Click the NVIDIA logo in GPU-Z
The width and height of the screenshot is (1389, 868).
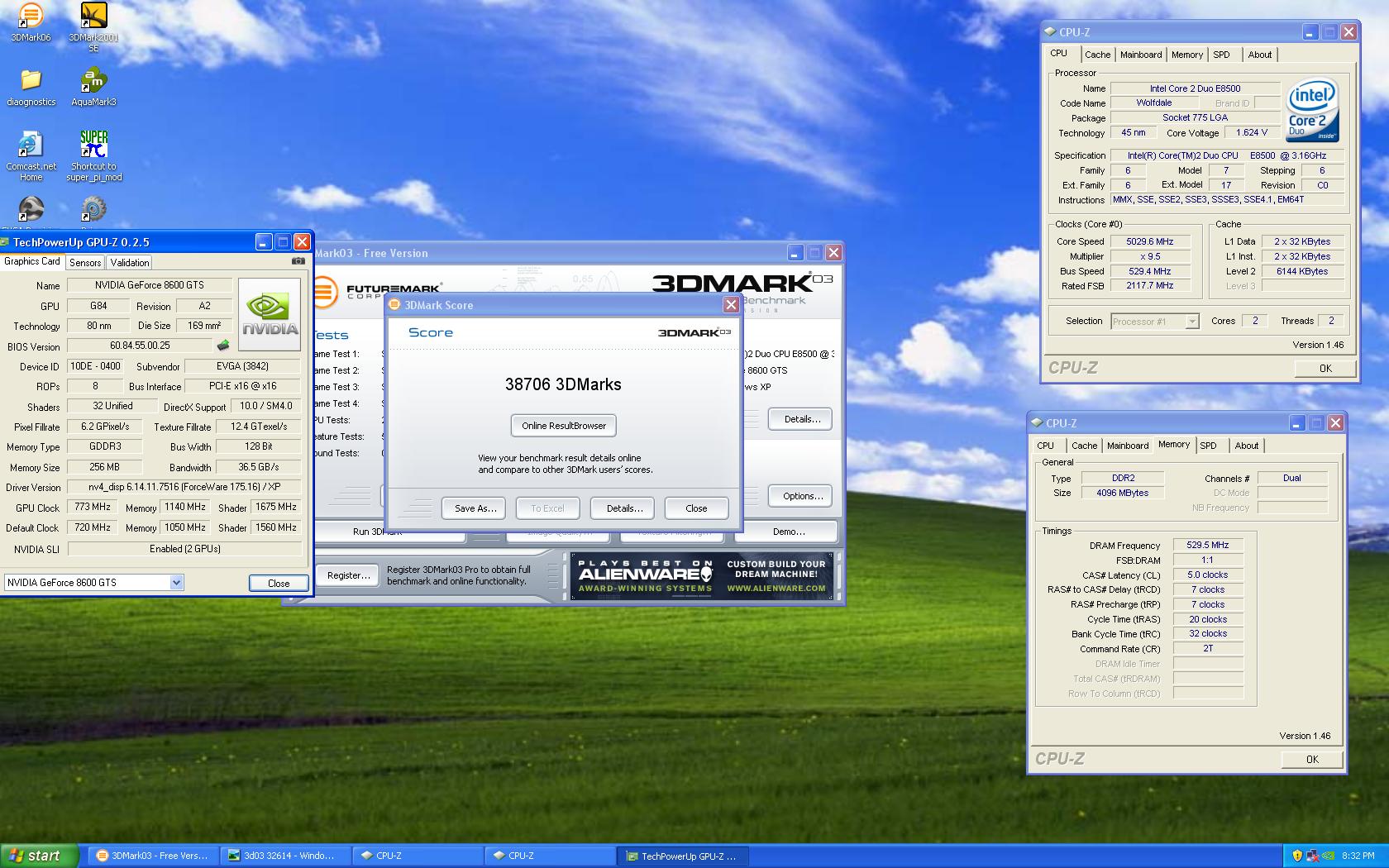(x=270, y=313)
